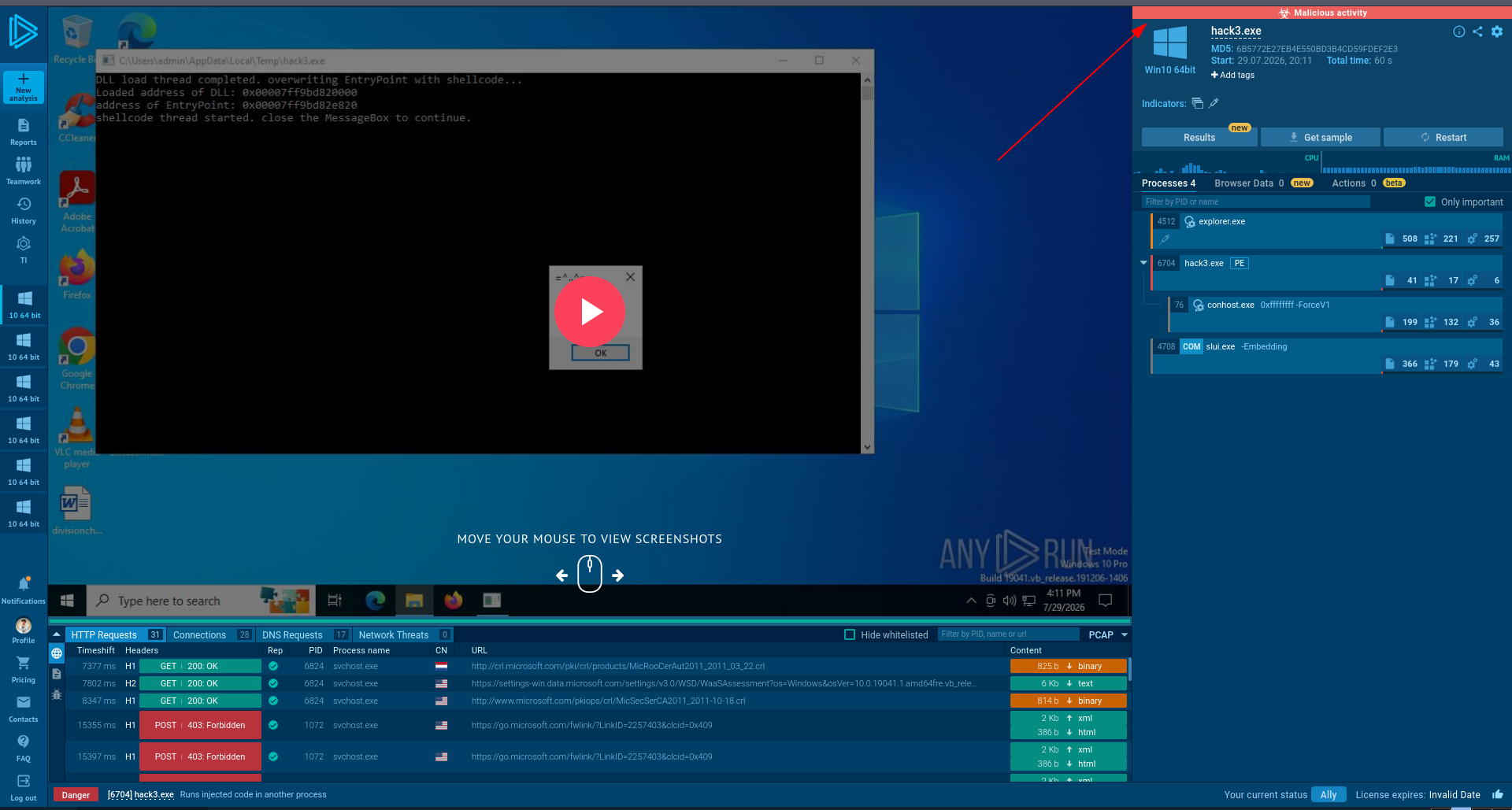Click the Get sample button

(1321, 137)
